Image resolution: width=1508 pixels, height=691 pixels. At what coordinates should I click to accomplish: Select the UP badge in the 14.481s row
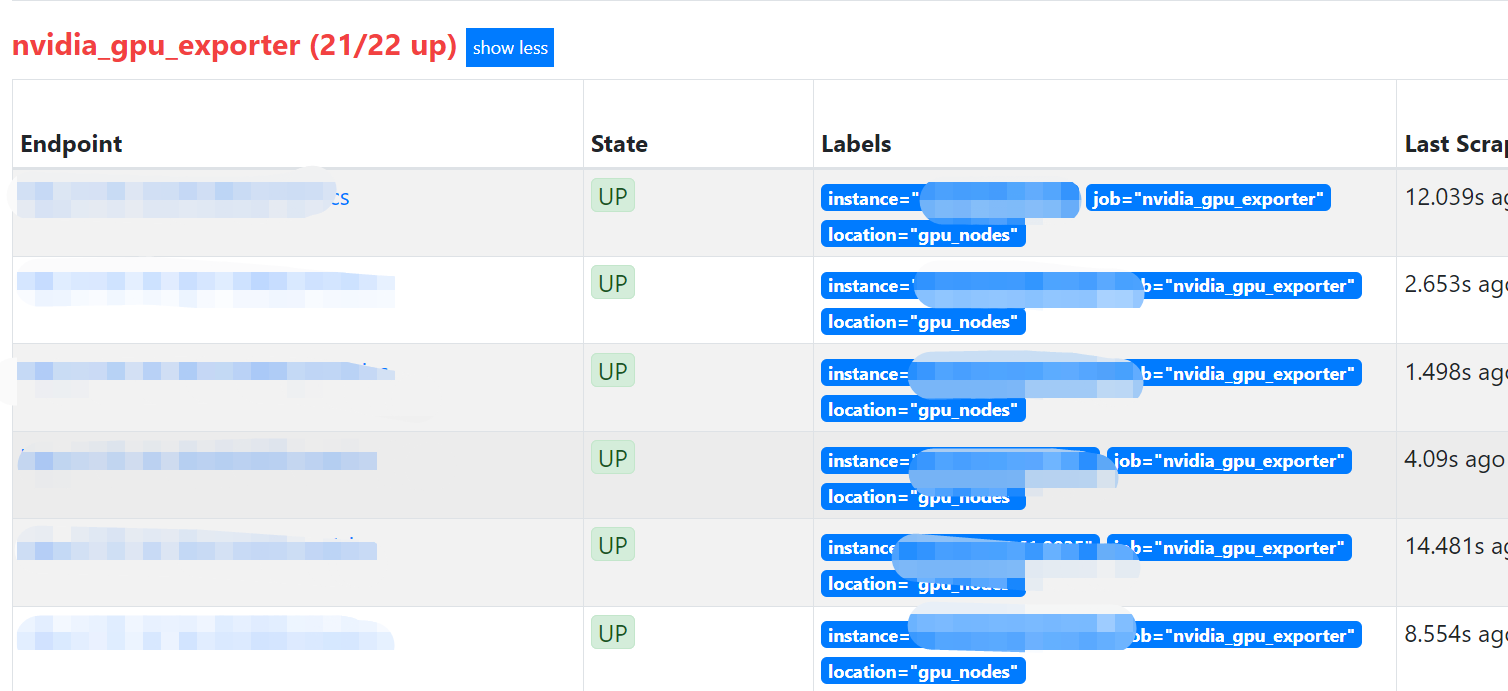pos(613,546)
